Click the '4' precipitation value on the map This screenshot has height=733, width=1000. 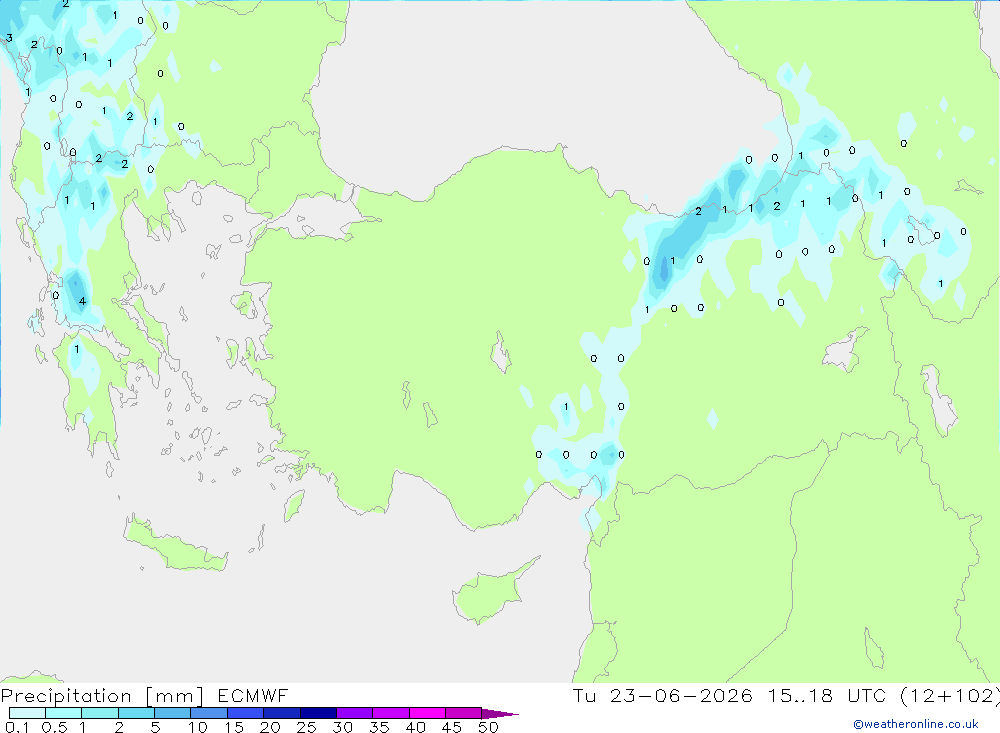point(82,301)
